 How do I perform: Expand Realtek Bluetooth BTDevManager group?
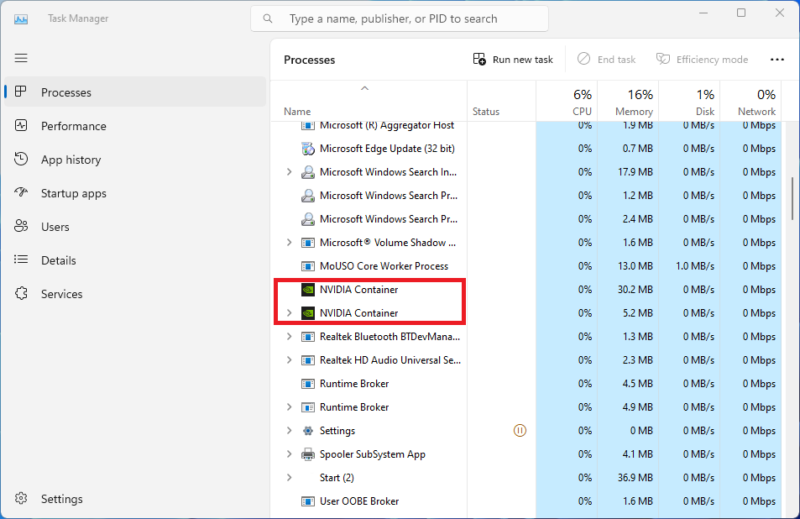[289, 336]
